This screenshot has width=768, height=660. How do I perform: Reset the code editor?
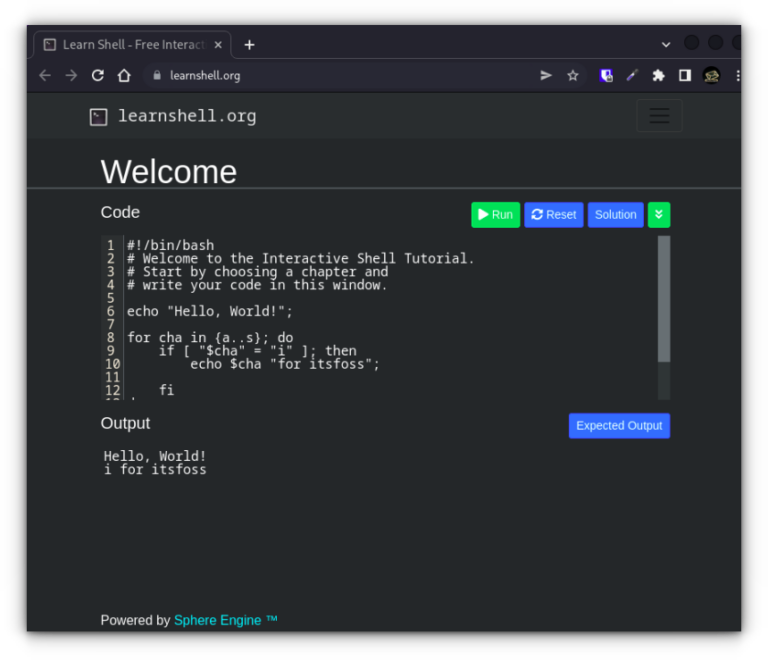[553, 215]
